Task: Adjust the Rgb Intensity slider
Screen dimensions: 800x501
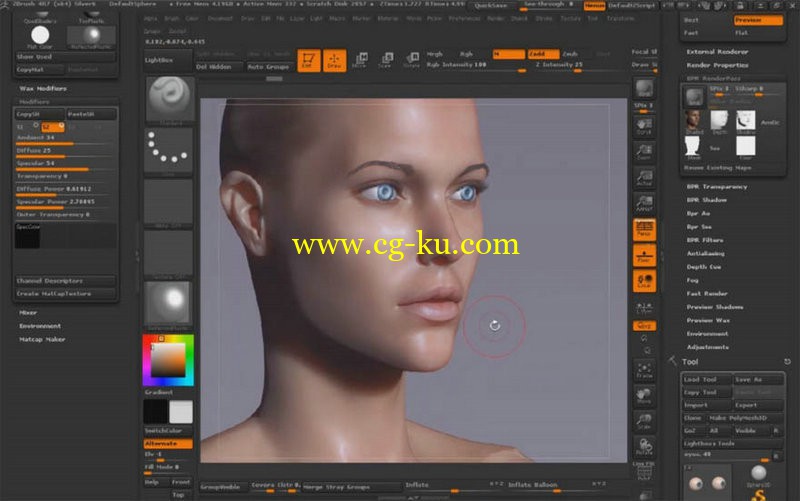Action: 476,66
